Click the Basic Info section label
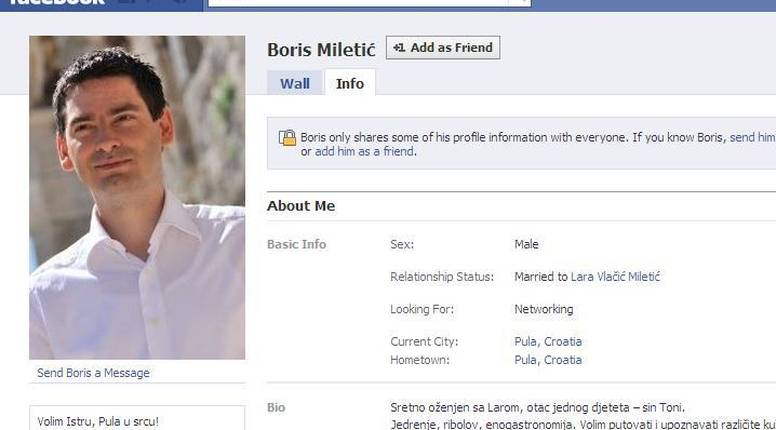Image resolution: width=776 pixels, height=430 pixels. pos(296,245)
